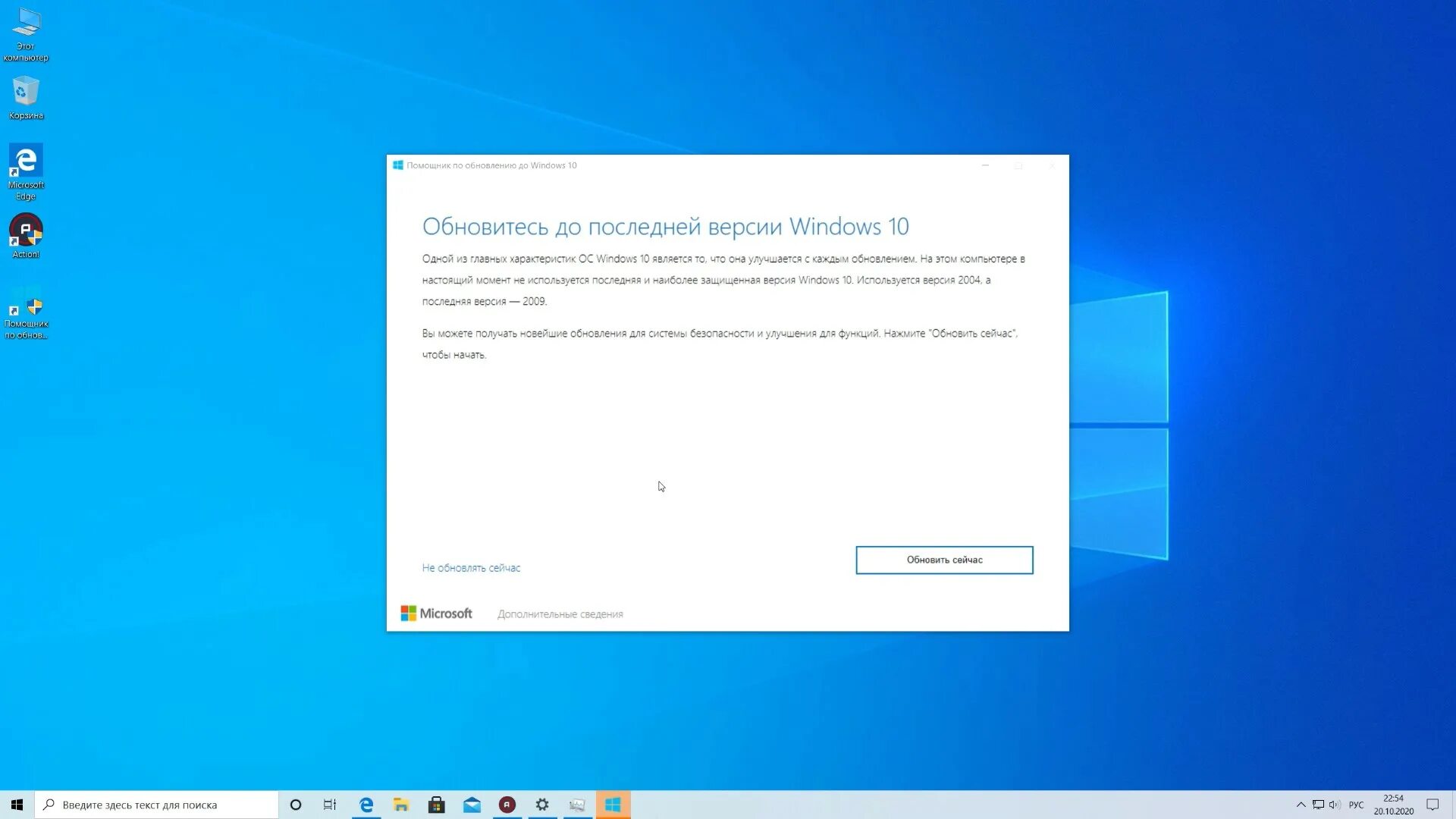The image size is (1456, 819).
Task: Click the taskbar search field
Action: 158,805
